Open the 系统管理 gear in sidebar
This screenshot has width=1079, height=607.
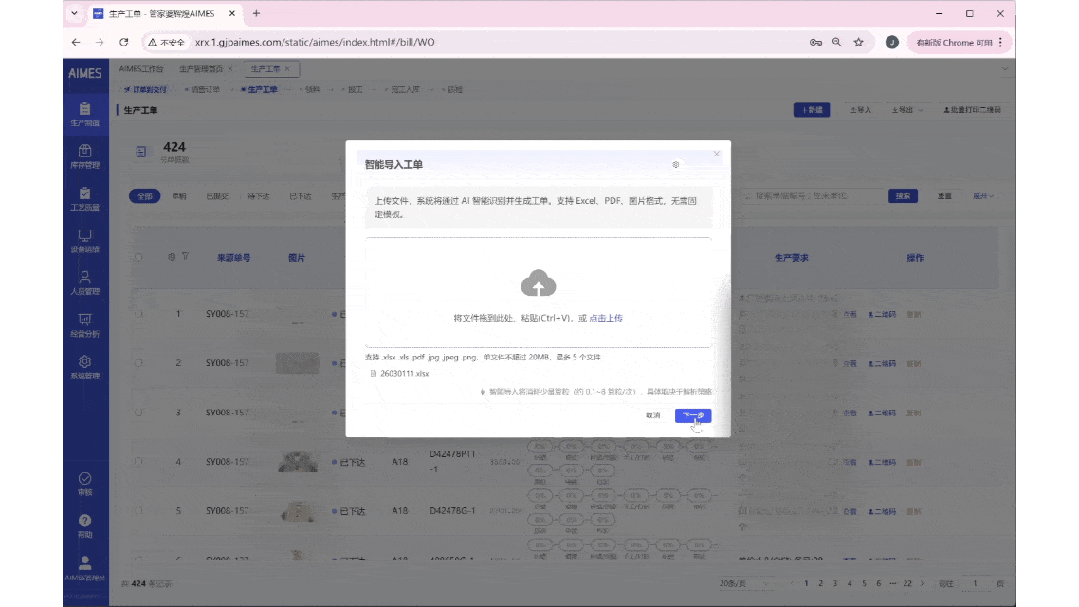click(x=85, y=367)
